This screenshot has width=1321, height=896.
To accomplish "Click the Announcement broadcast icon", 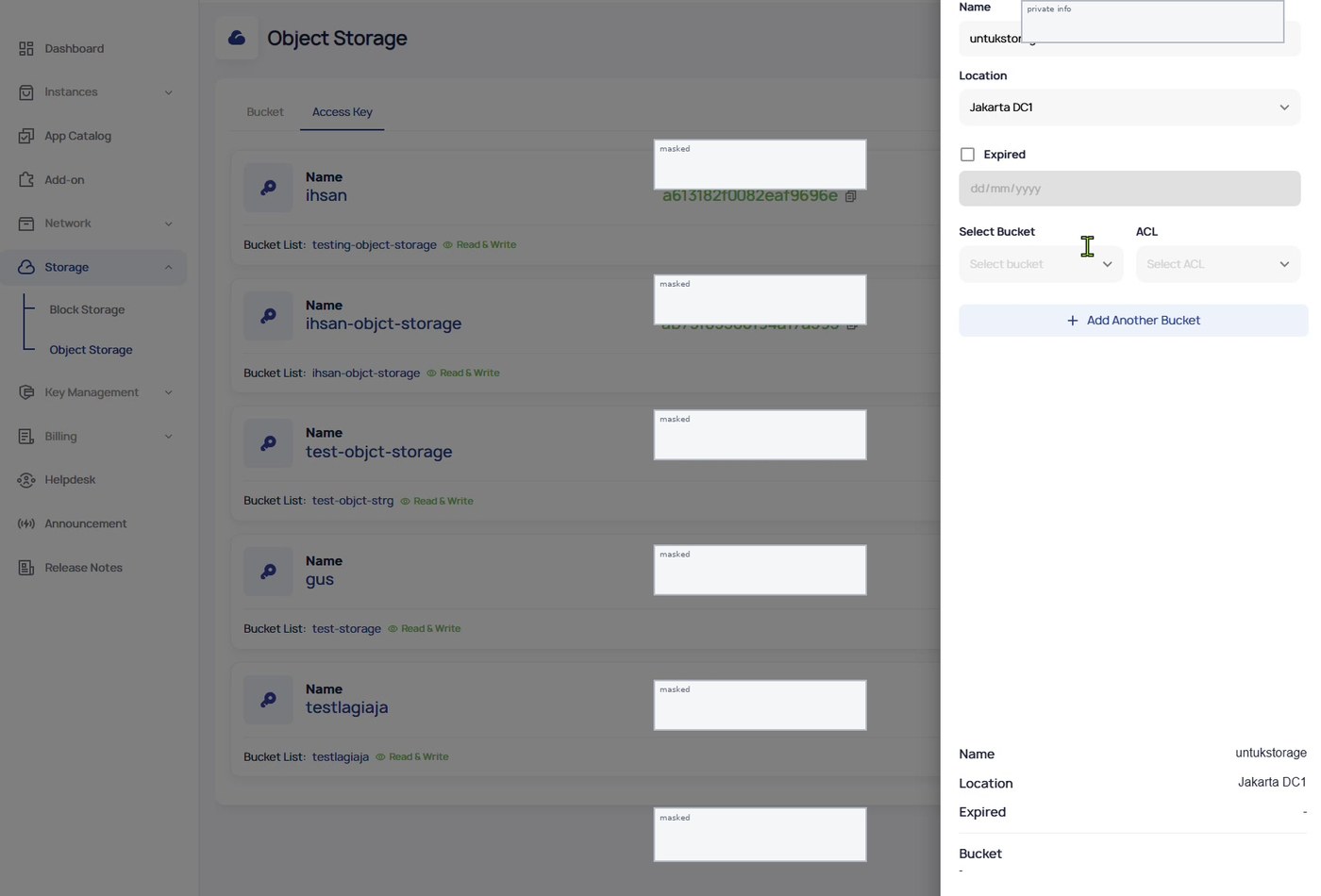I will 26,523.
